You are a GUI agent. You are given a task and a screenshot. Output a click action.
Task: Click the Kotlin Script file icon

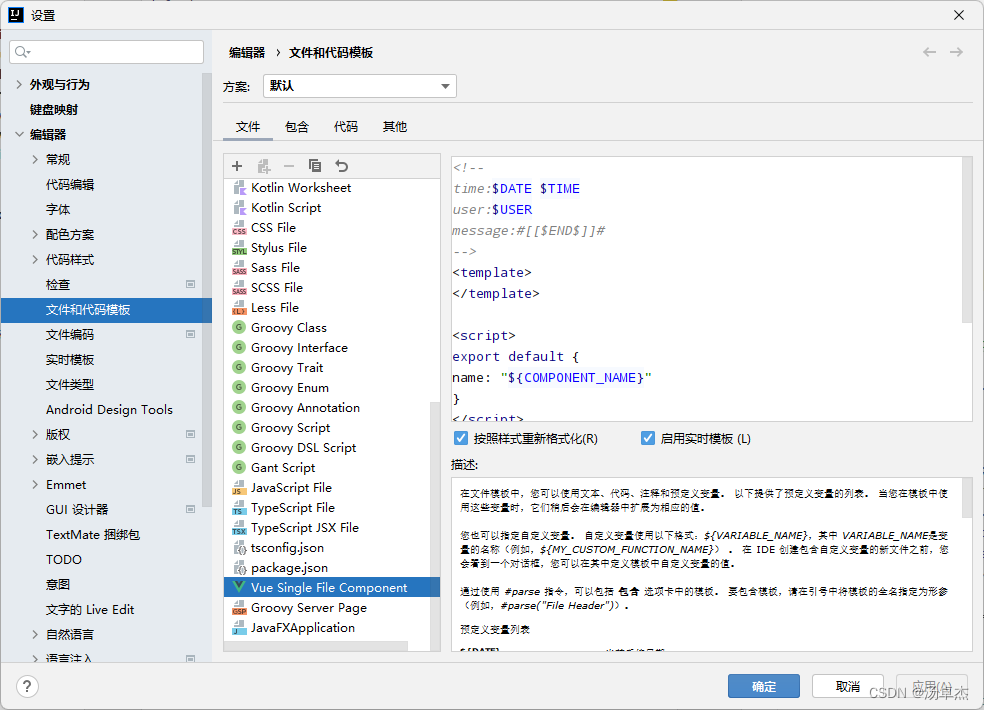click(239, 208)
